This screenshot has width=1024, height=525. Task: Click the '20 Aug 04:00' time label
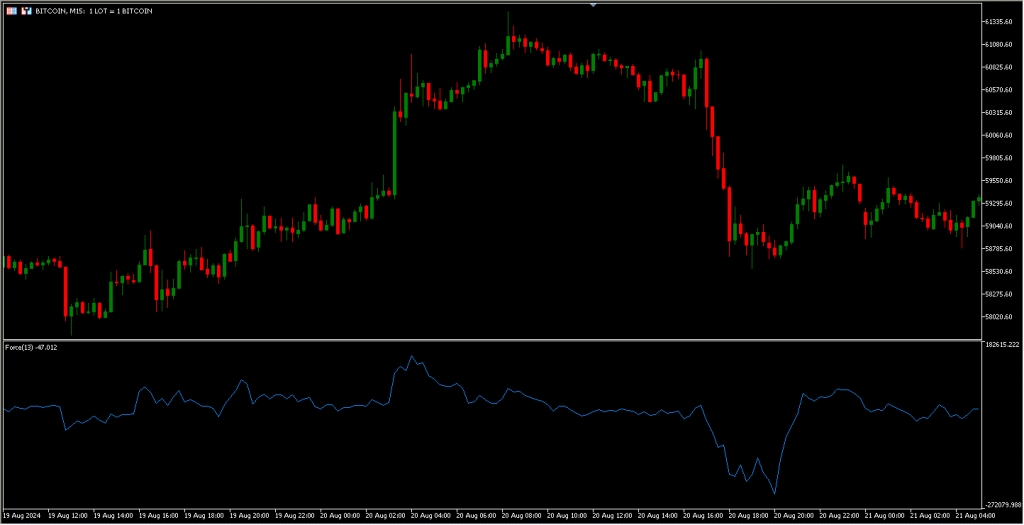click(x=431, y=515)
